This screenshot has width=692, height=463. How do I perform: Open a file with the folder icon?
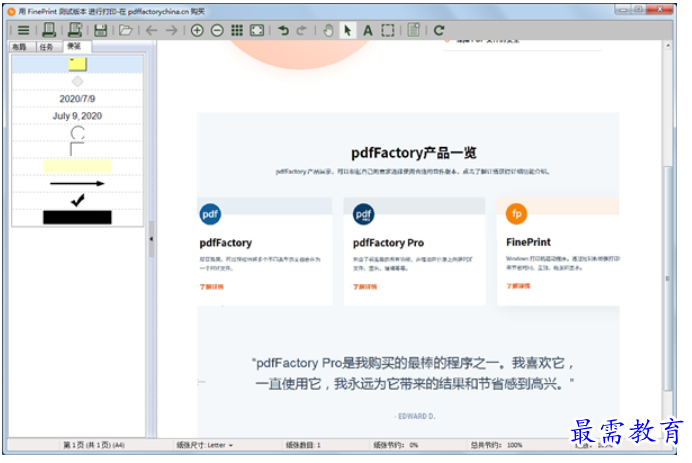[126, 30]
